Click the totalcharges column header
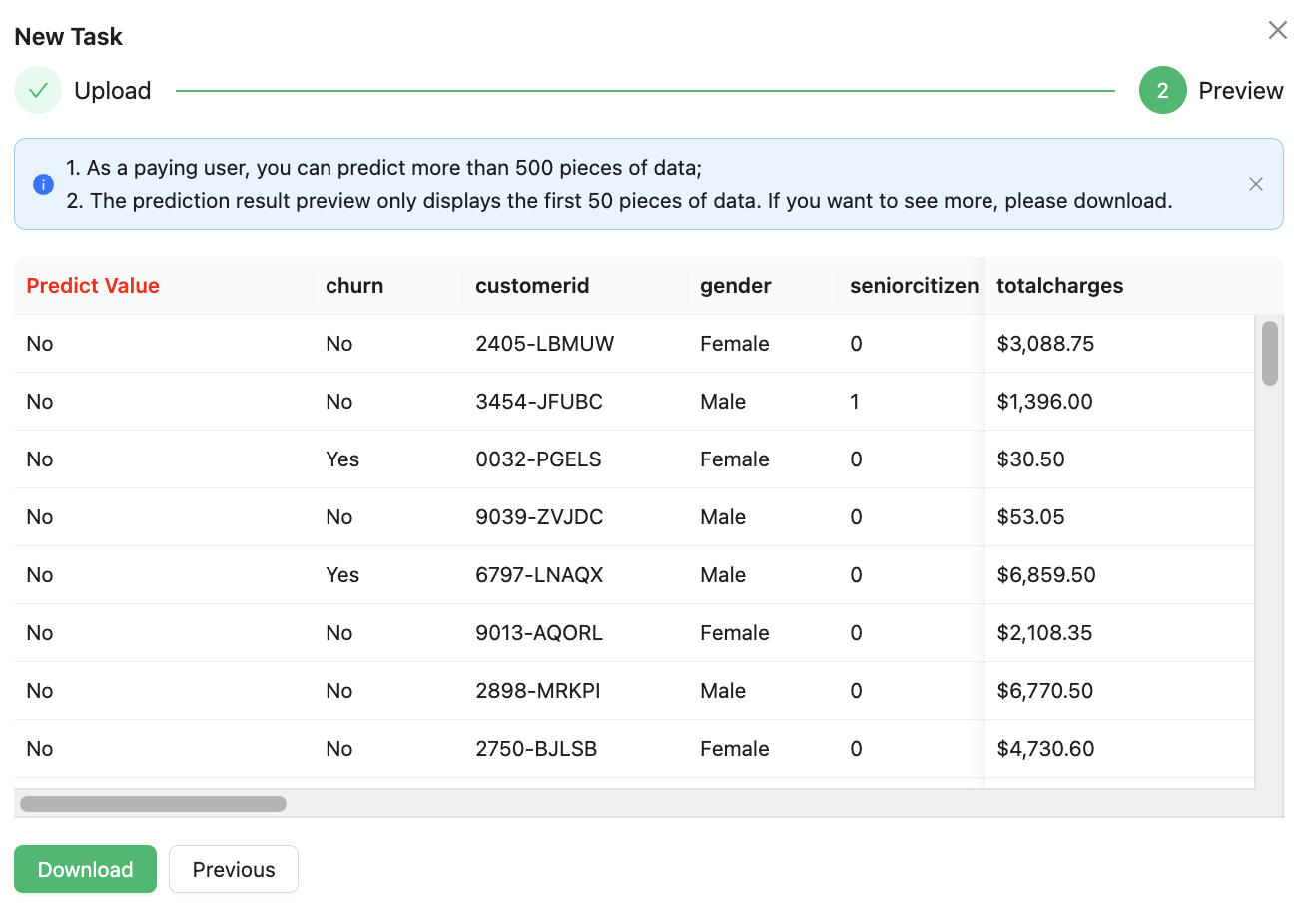Image resolution: width=1316 pixels, height=917 pixels. point(1059,286)
